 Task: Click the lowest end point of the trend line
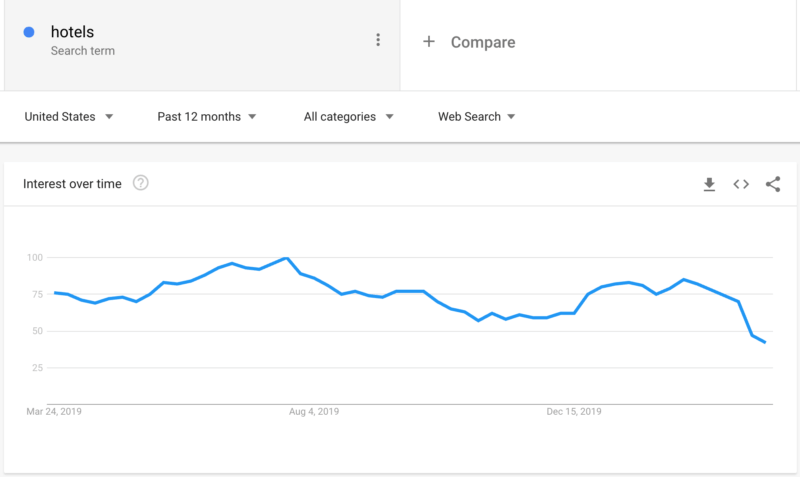tap(765, 343)
